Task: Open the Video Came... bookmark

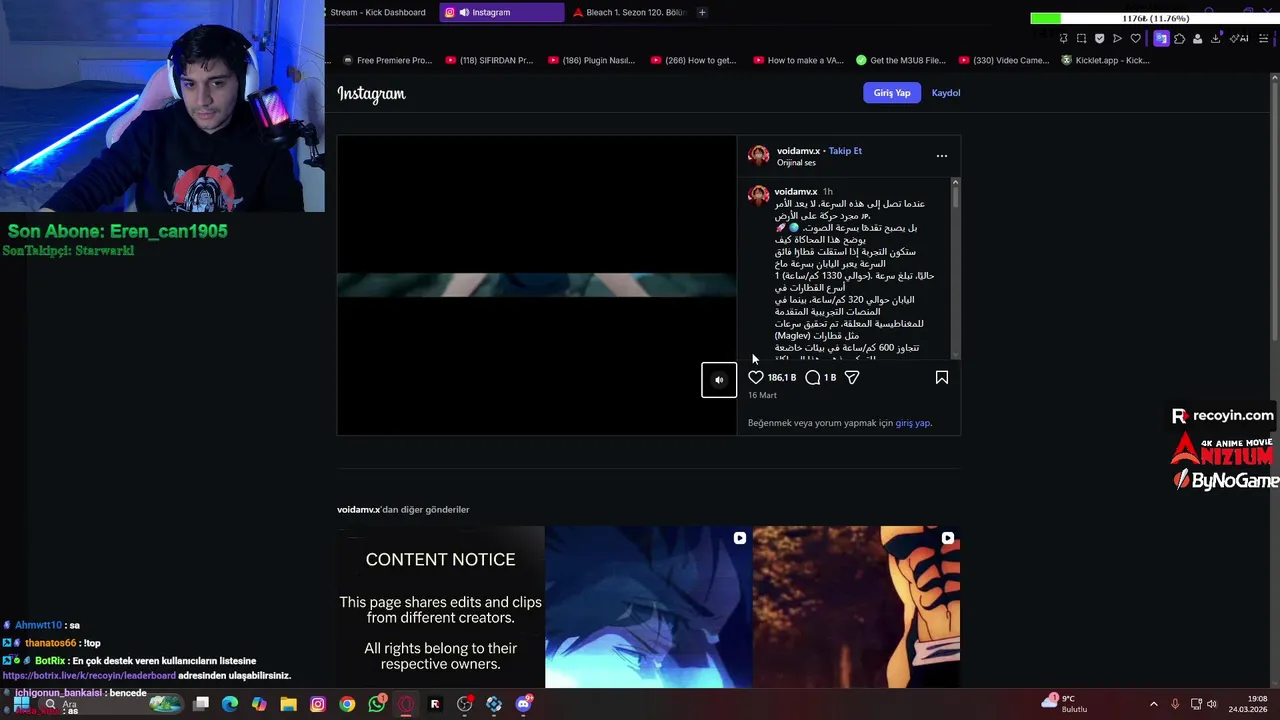Action: coord(1004,60)
